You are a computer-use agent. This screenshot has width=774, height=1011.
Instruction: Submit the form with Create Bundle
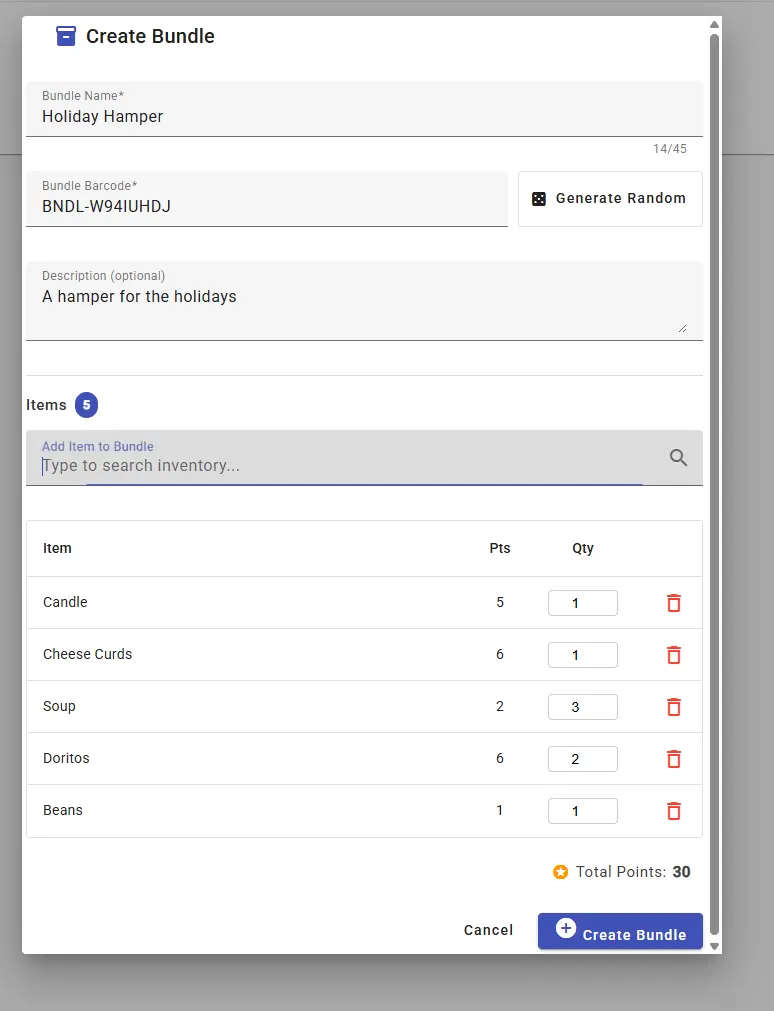(620, 931)
